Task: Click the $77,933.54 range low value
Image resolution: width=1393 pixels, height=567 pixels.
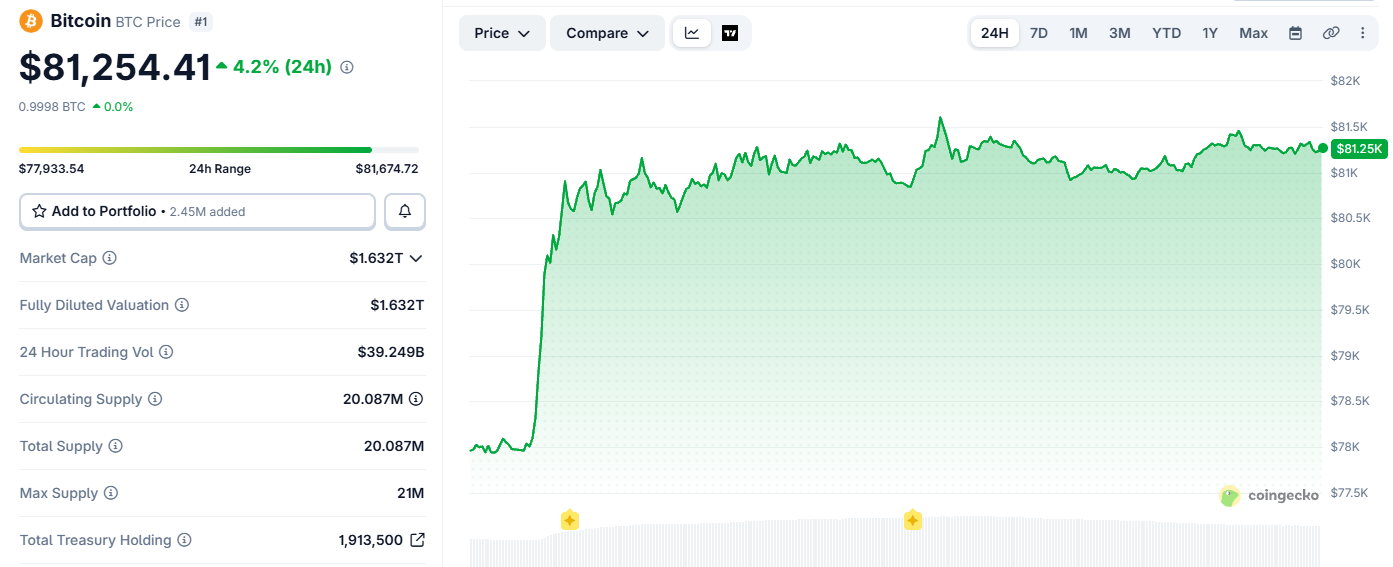Action: coord(52,169)
